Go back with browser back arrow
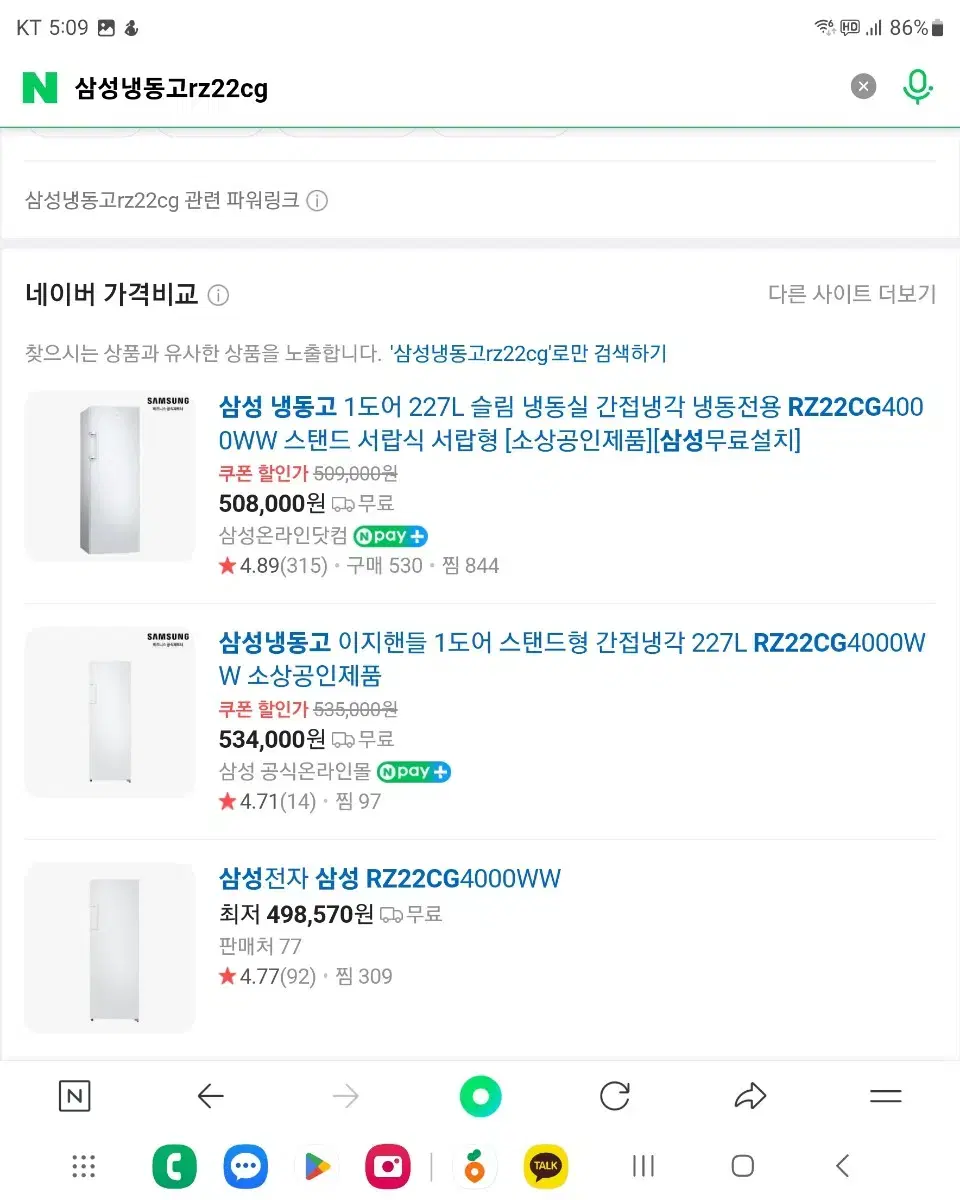Viewport: 960px width, 1200px height. 210,1097
